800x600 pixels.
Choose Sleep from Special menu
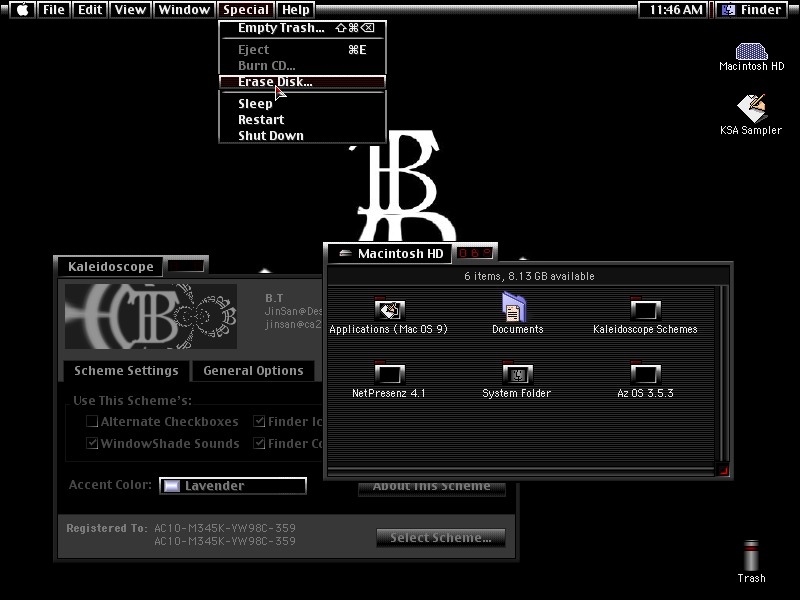303,104
